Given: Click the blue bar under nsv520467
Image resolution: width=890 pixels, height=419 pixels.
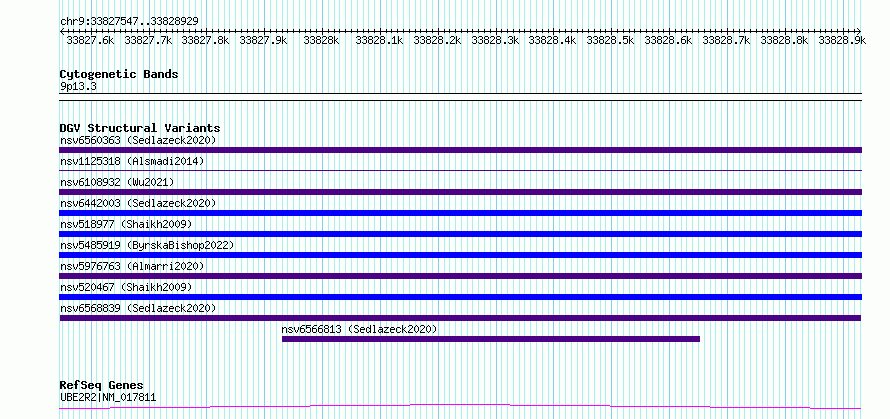Looking at the screenshot, I should (x=461, y=297).
